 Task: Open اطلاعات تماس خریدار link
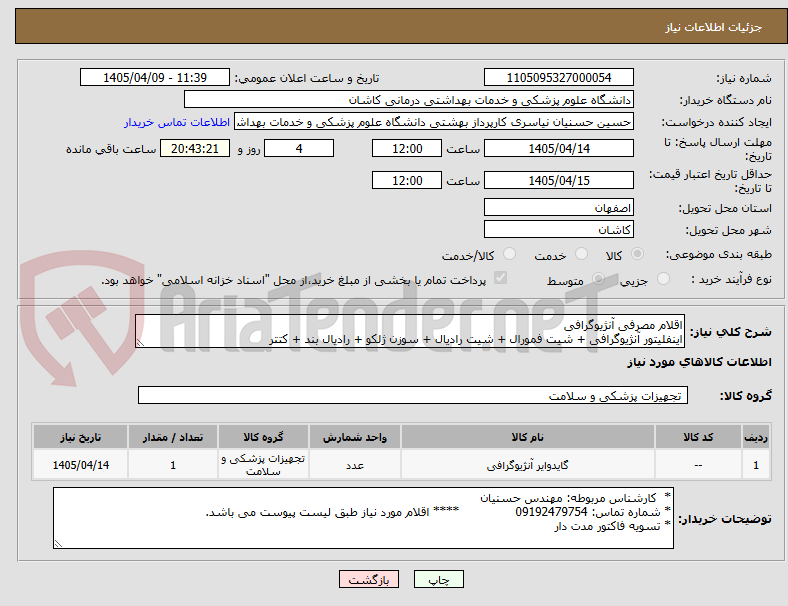click(x=177, y=122)
